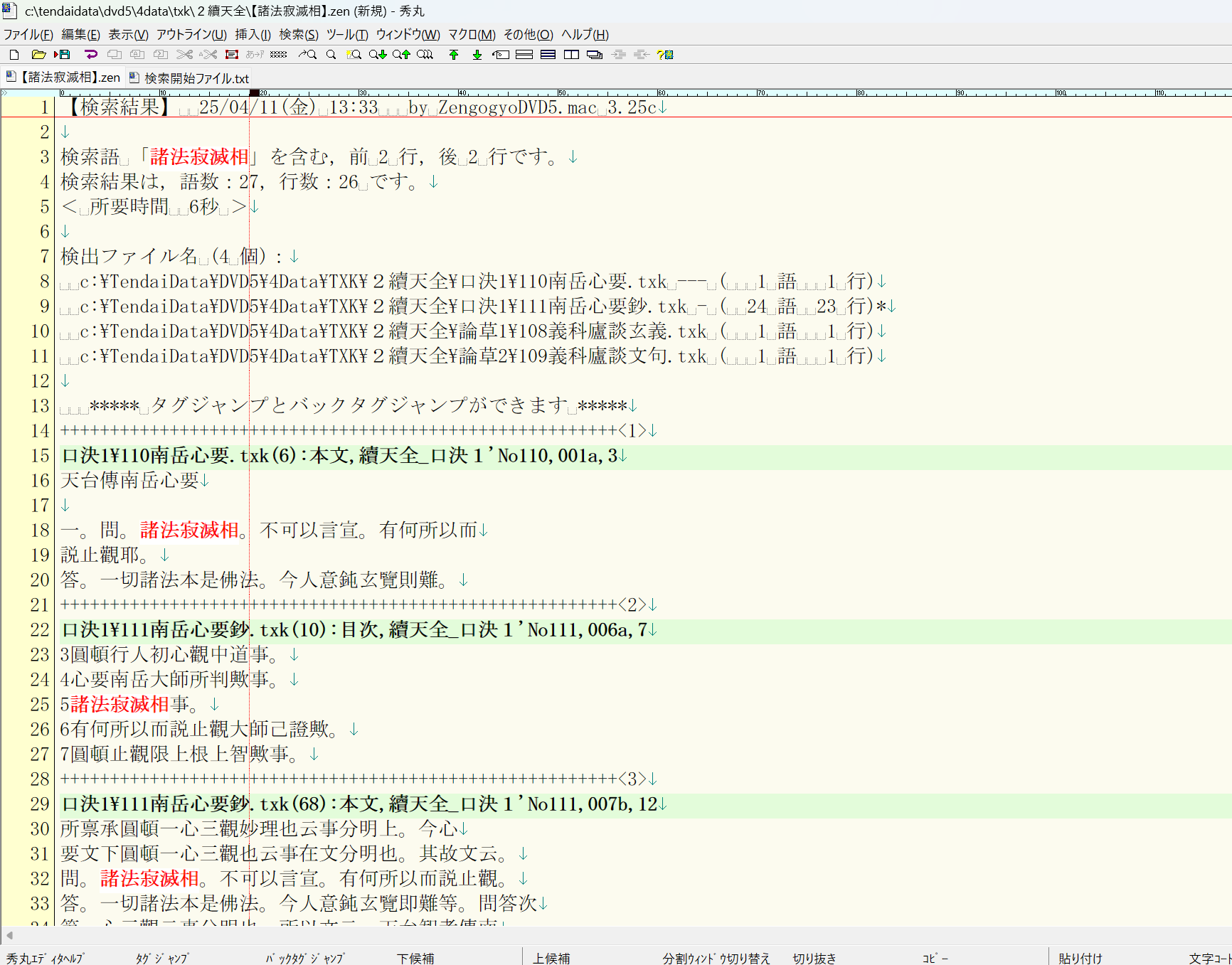Click the split window vertically icon
Image resolution: width=1232 pixels, height=965 pixels.
point(571,55)
